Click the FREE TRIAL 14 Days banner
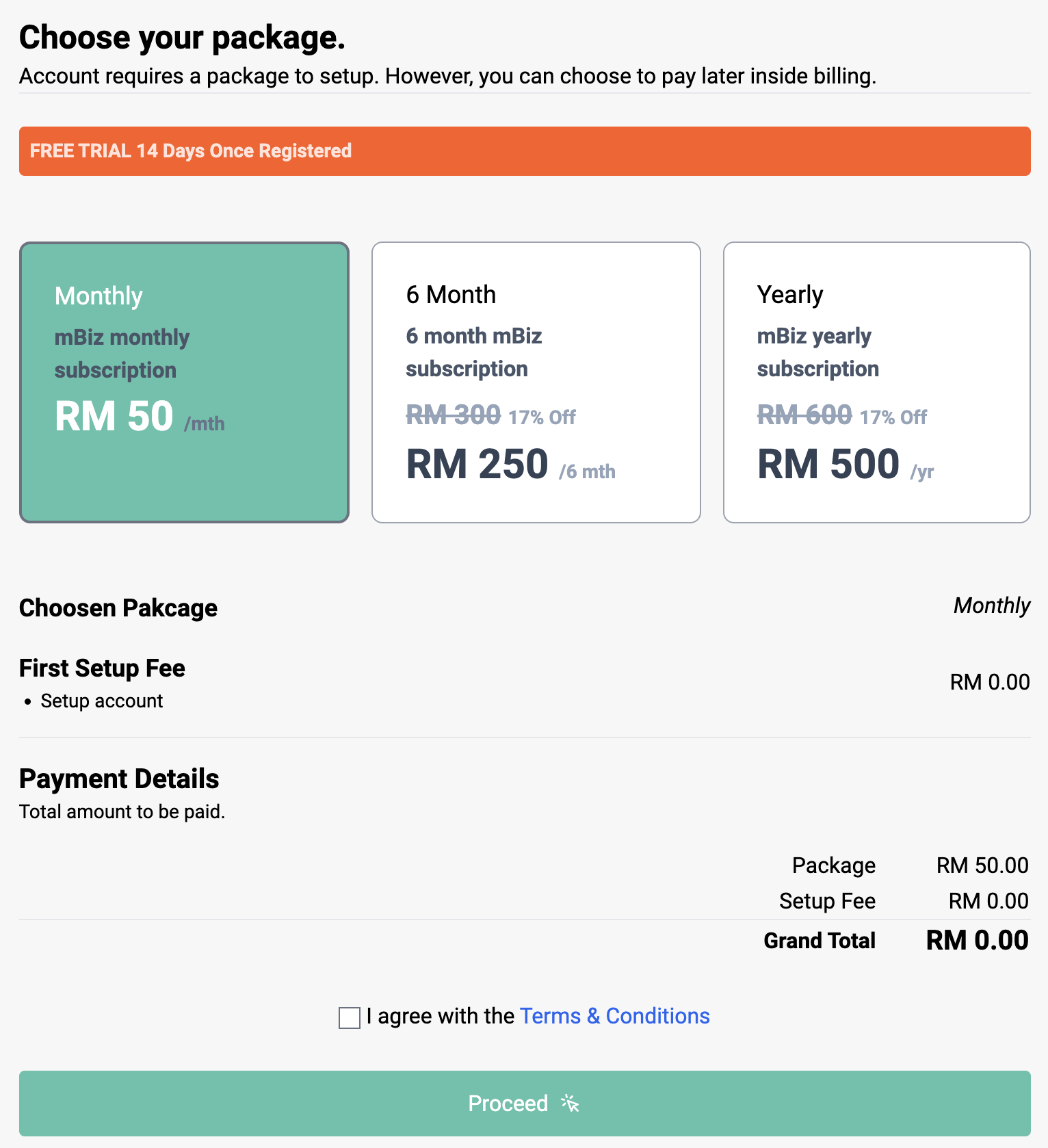The height and width of the screenshot is (1148, 1048). pyautogui.click(x=524, y=151)
